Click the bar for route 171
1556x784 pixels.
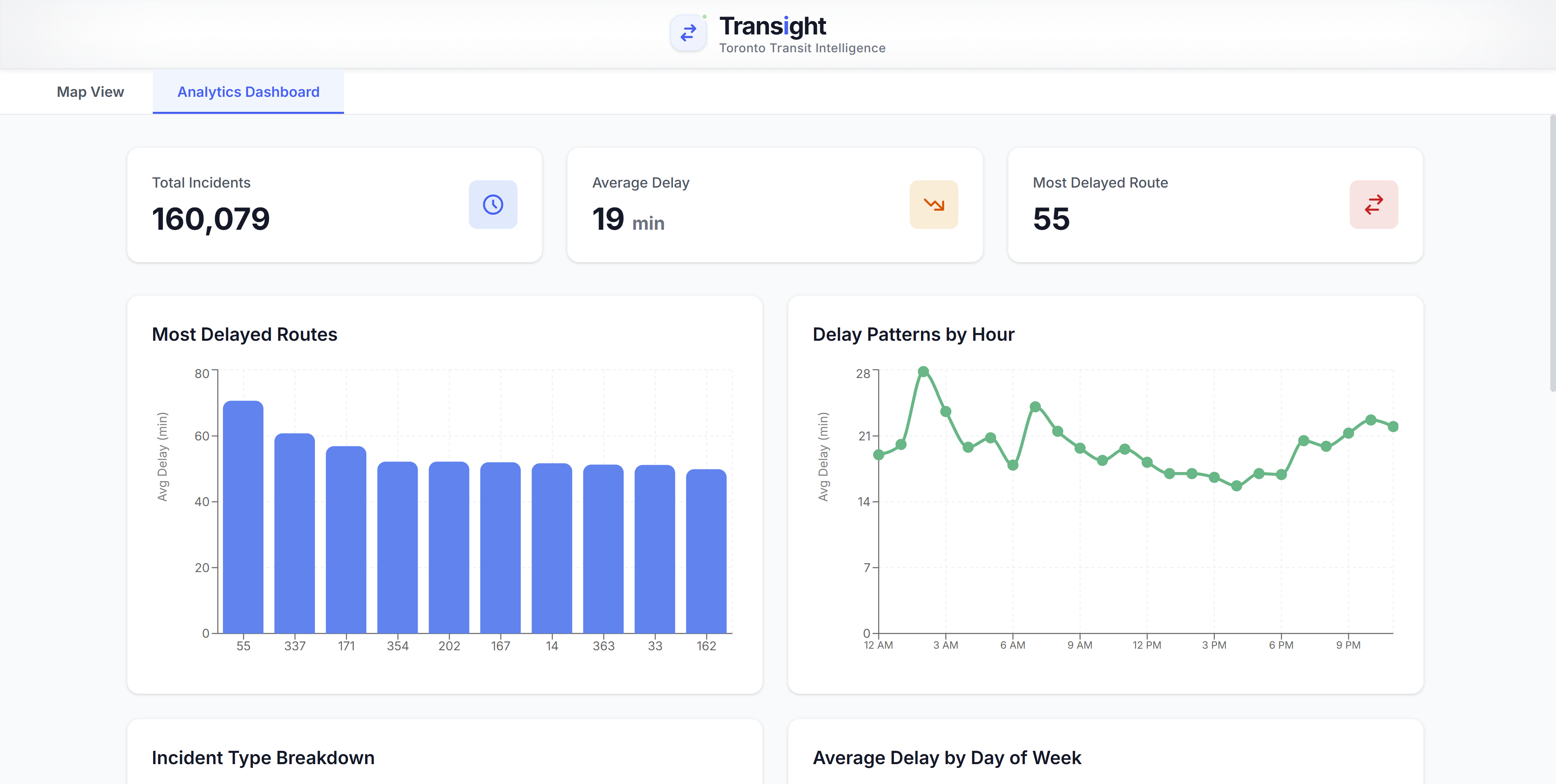(346, 539)
